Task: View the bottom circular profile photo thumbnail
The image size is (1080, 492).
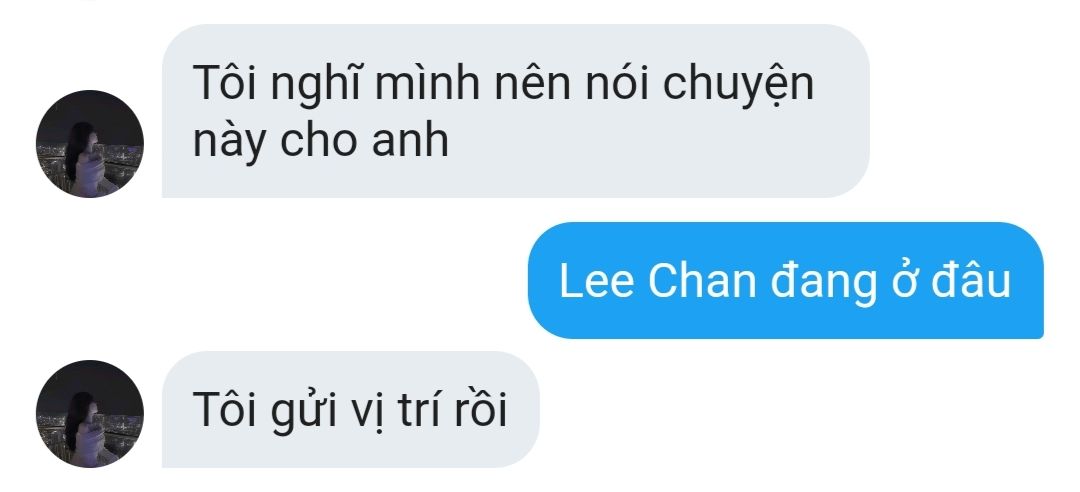Action: point(90,413)
